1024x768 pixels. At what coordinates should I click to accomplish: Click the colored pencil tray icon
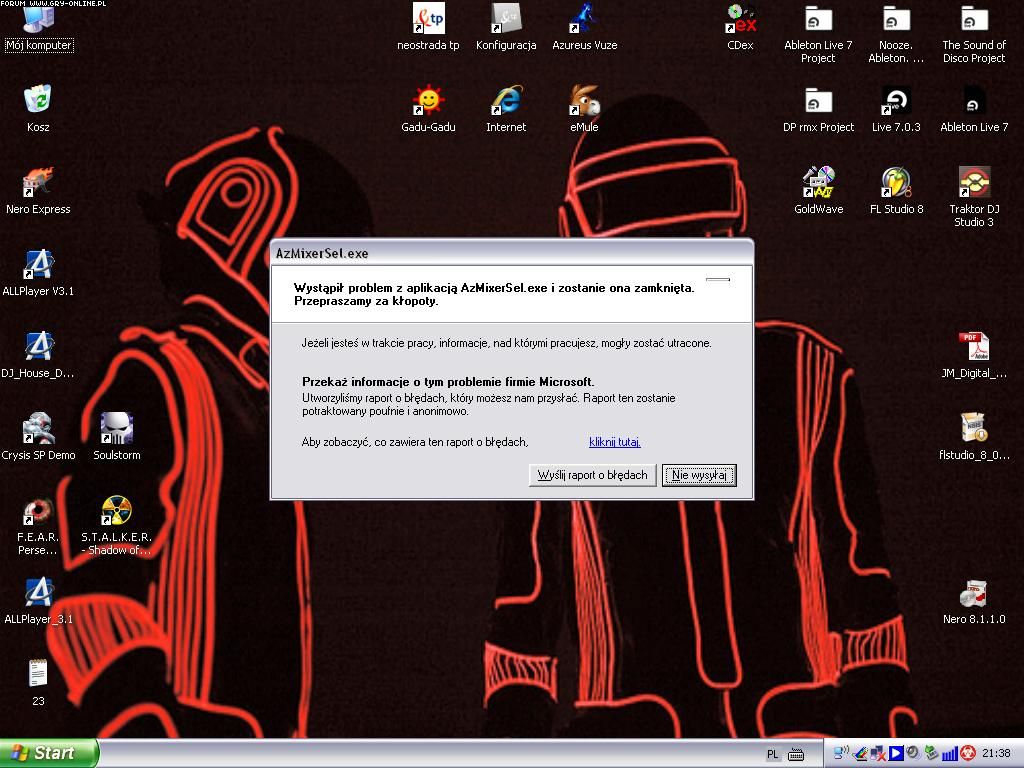(861, 754)
